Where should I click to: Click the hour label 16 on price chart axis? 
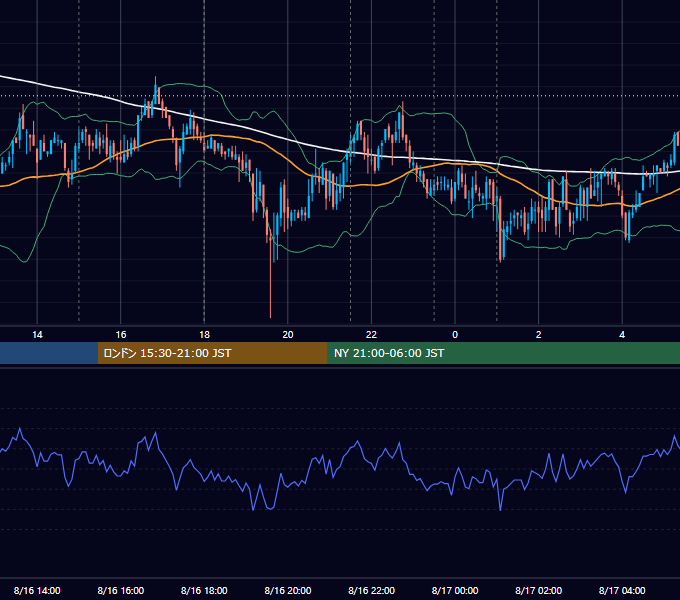pos(121,335)
